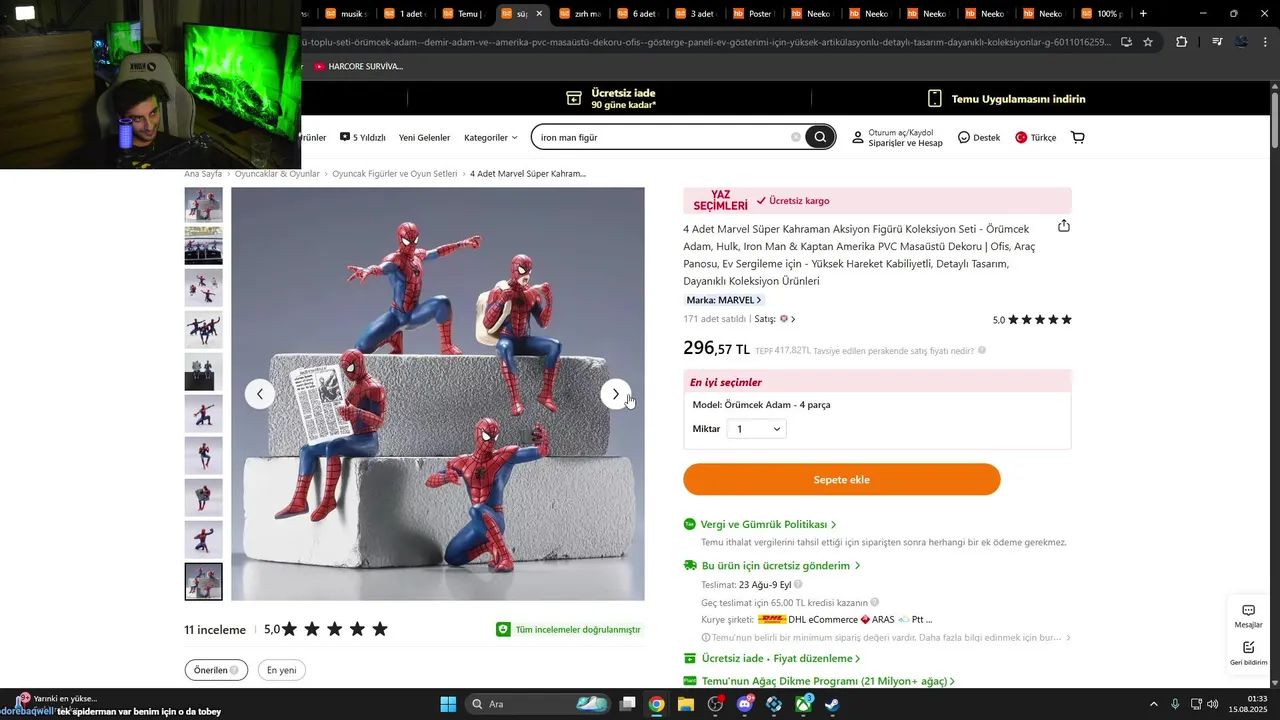Click the iron man figür search field
The height and width of the screenshot is (720, 1280).
click(x=662, y=137)
